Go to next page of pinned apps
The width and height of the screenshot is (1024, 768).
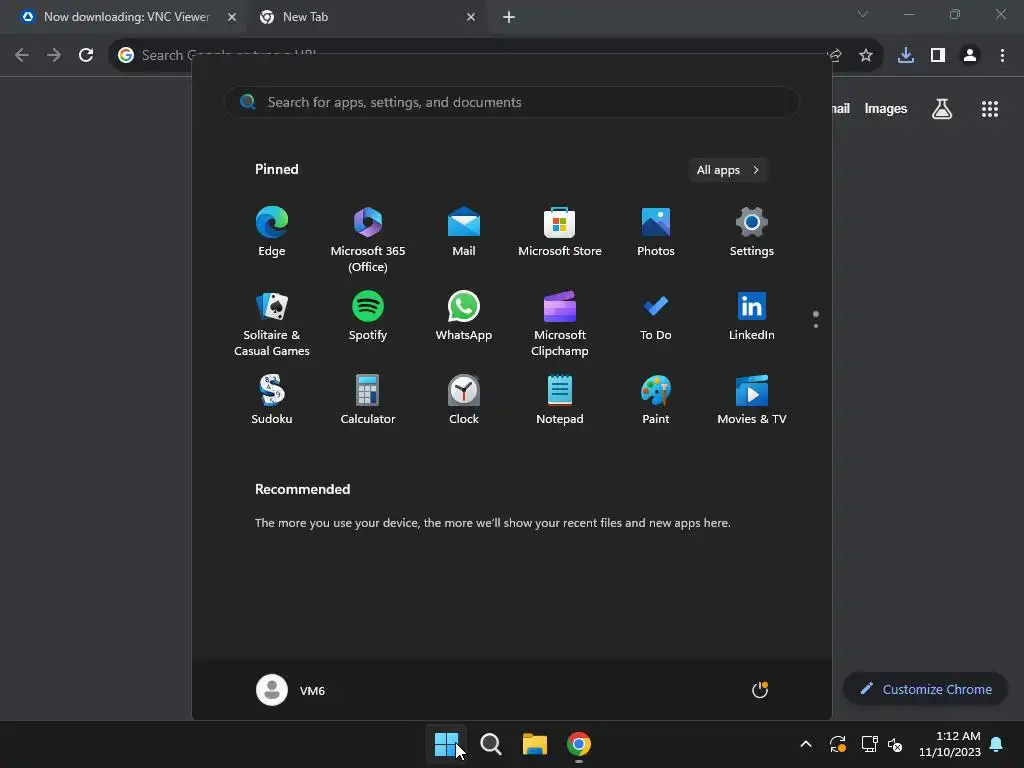click(x=816, y=325)
